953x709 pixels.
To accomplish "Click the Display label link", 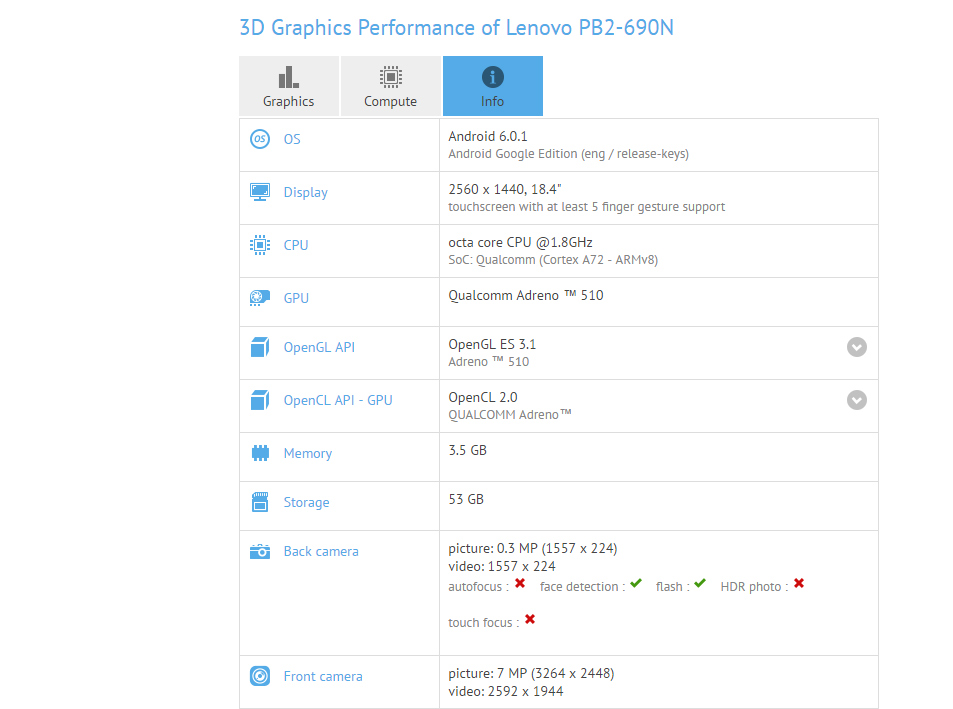I will click(306, 193).
